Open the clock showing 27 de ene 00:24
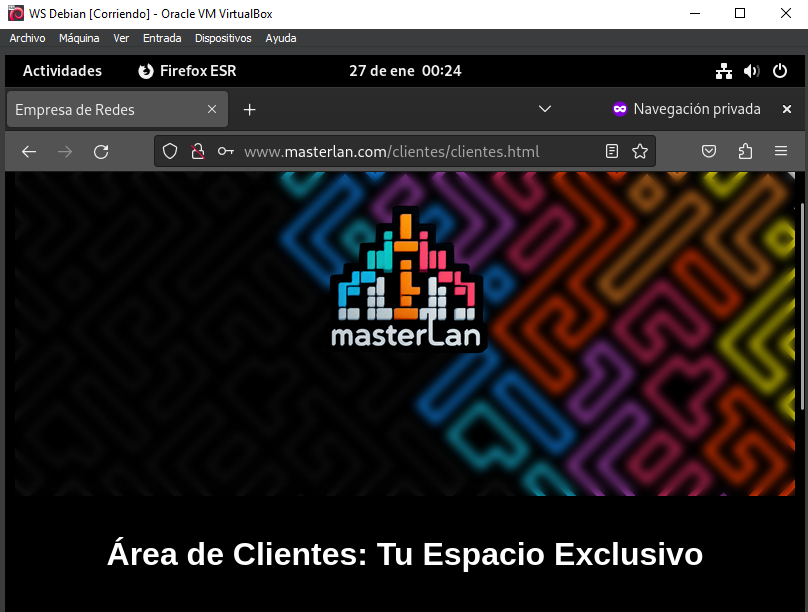The image size is (808, 612). (x=405, y=71)
